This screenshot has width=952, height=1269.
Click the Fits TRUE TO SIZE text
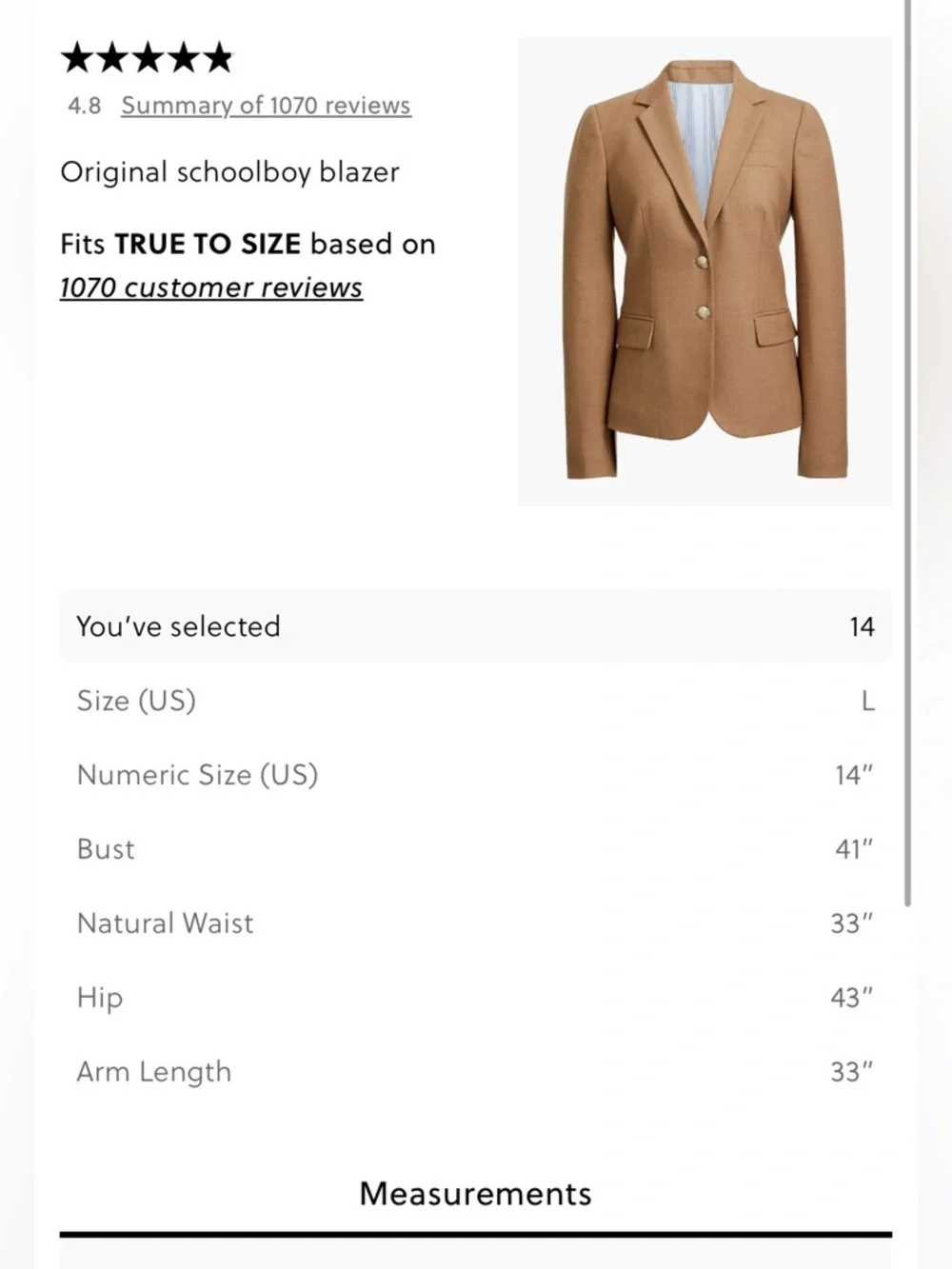click(x=248, y=244)
